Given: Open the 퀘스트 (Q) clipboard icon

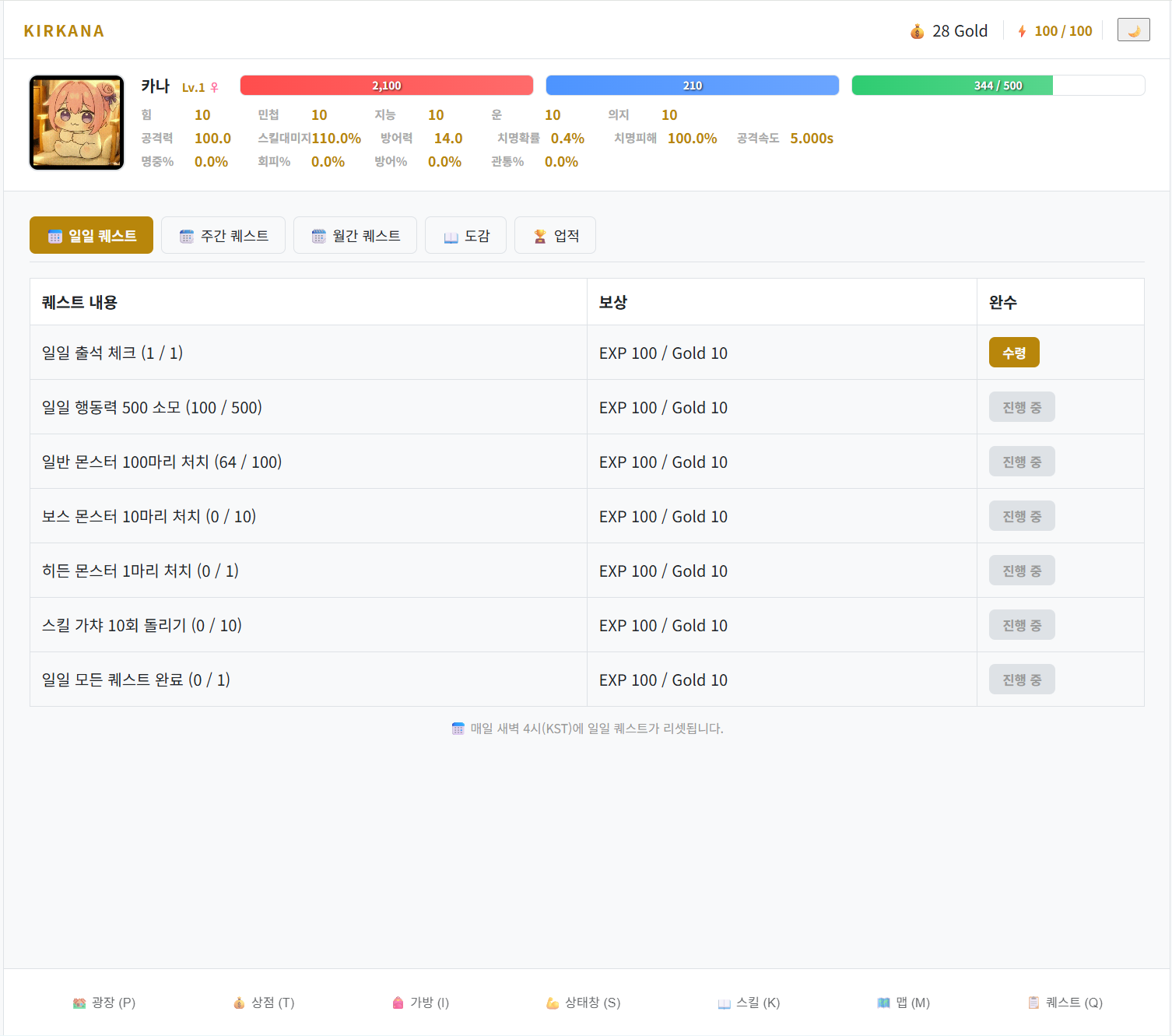Looking at the screenshot, I should (1033, 1003).
